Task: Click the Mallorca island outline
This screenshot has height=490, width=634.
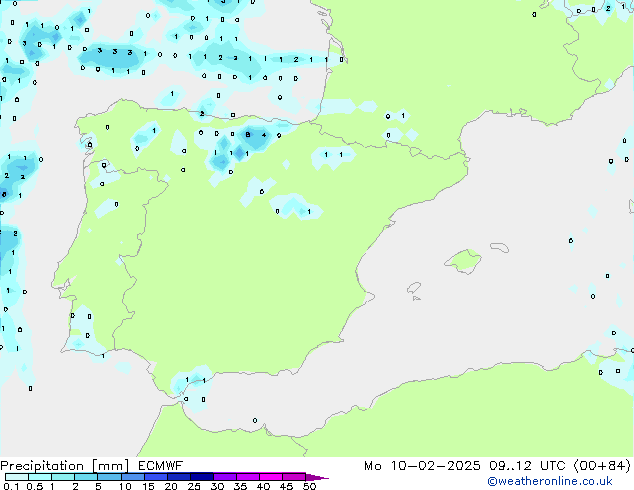Action: click(x=464, y=261)
